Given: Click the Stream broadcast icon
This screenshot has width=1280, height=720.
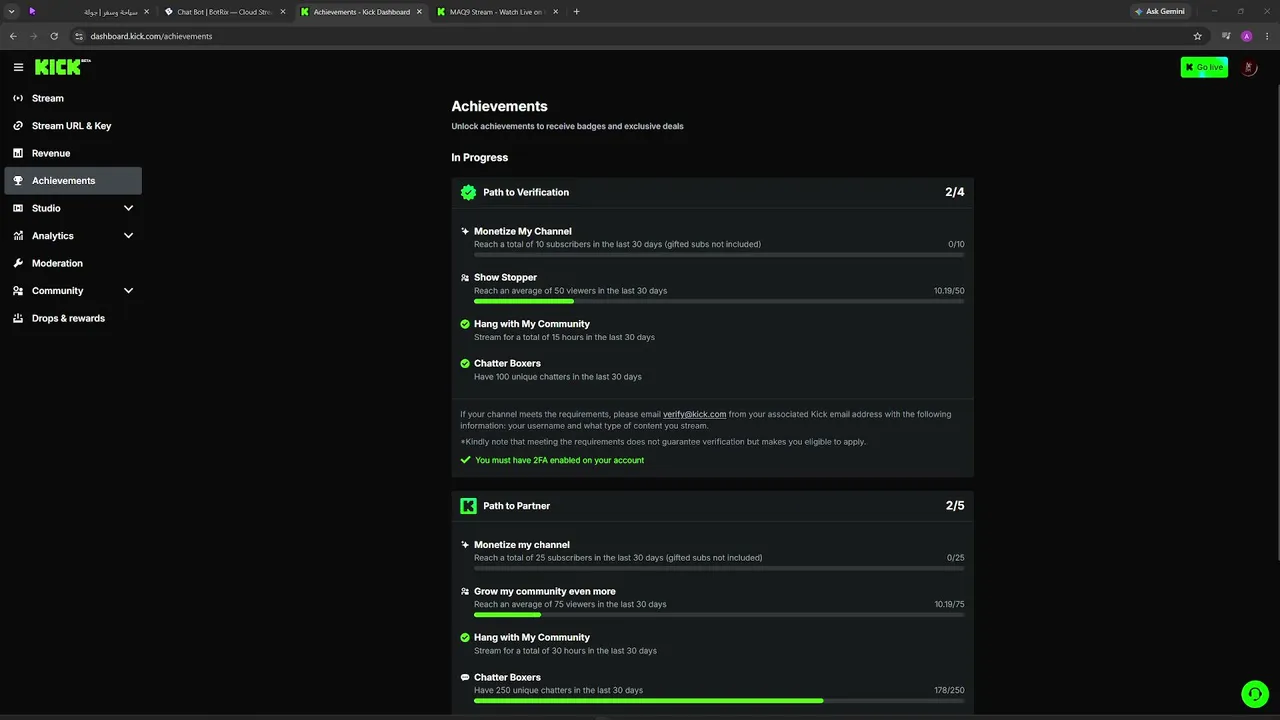Looking at the screenshot, I should point(18,98).
